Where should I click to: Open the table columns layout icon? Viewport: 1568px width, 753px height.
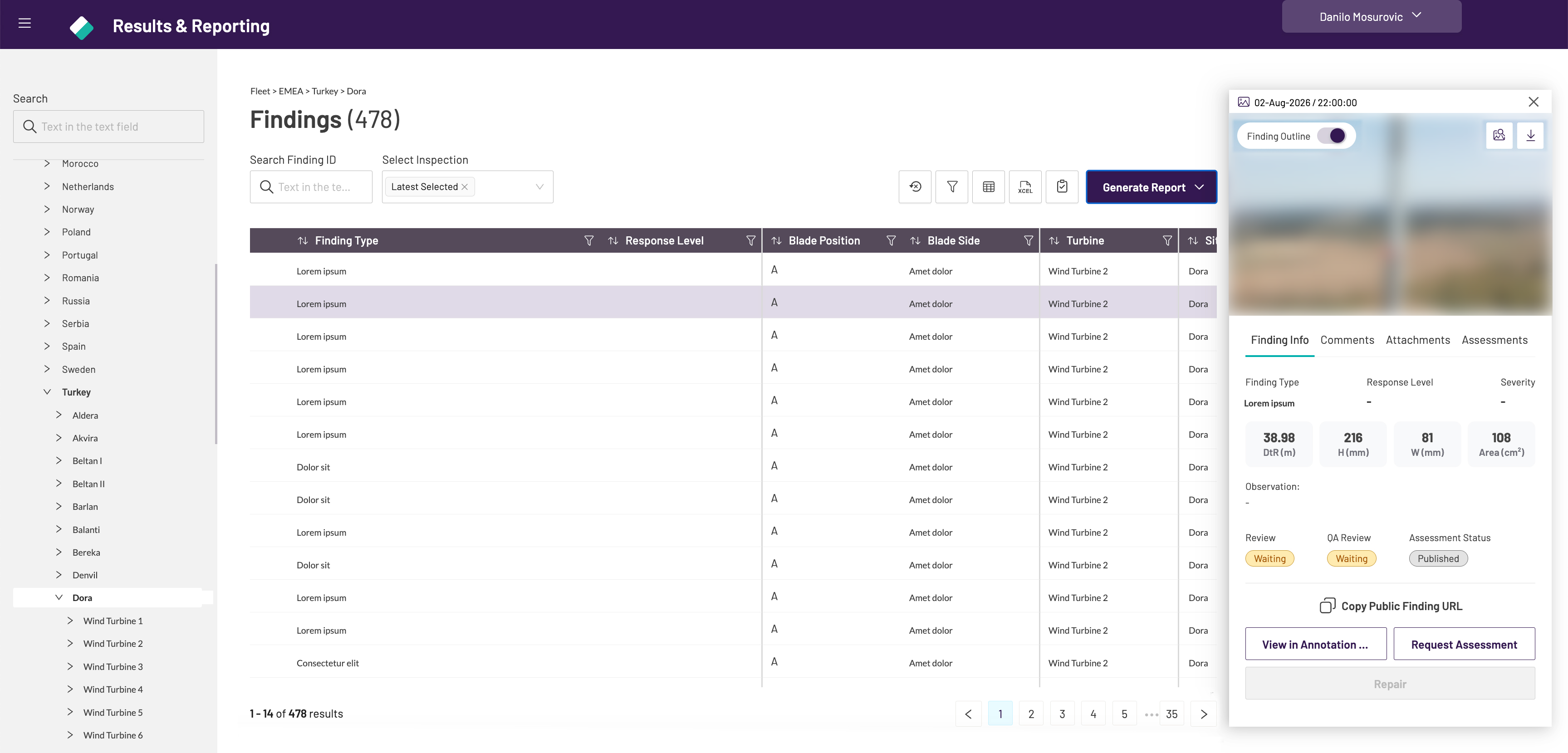[x=989, y=187]
